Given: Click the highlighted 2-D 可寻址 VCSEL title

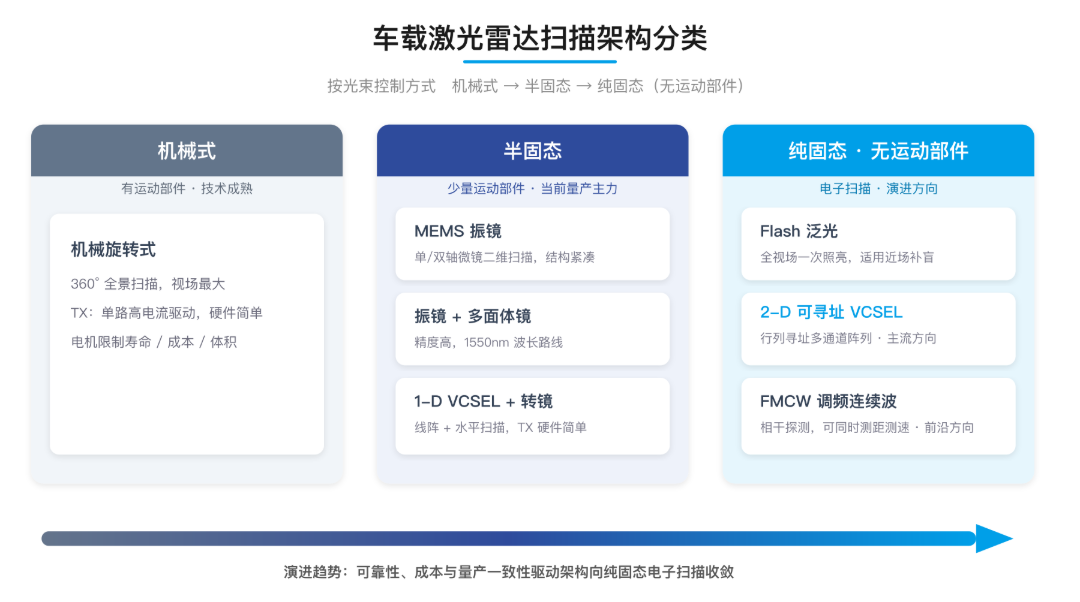Looking at the screenshot, I should [x=831, y=312].
